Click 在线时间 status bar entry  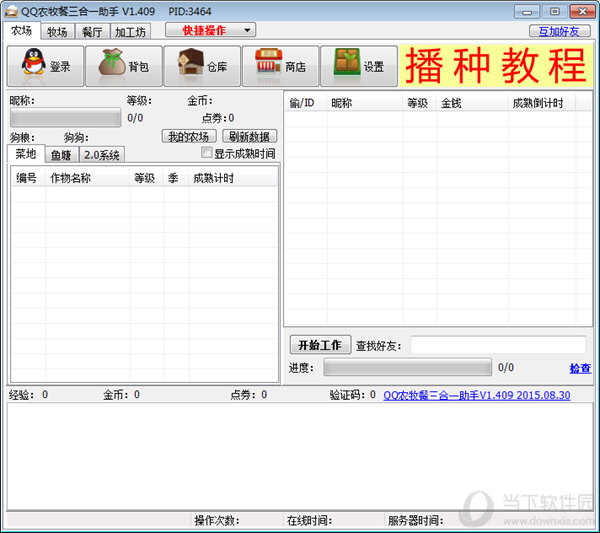point(309,520)
